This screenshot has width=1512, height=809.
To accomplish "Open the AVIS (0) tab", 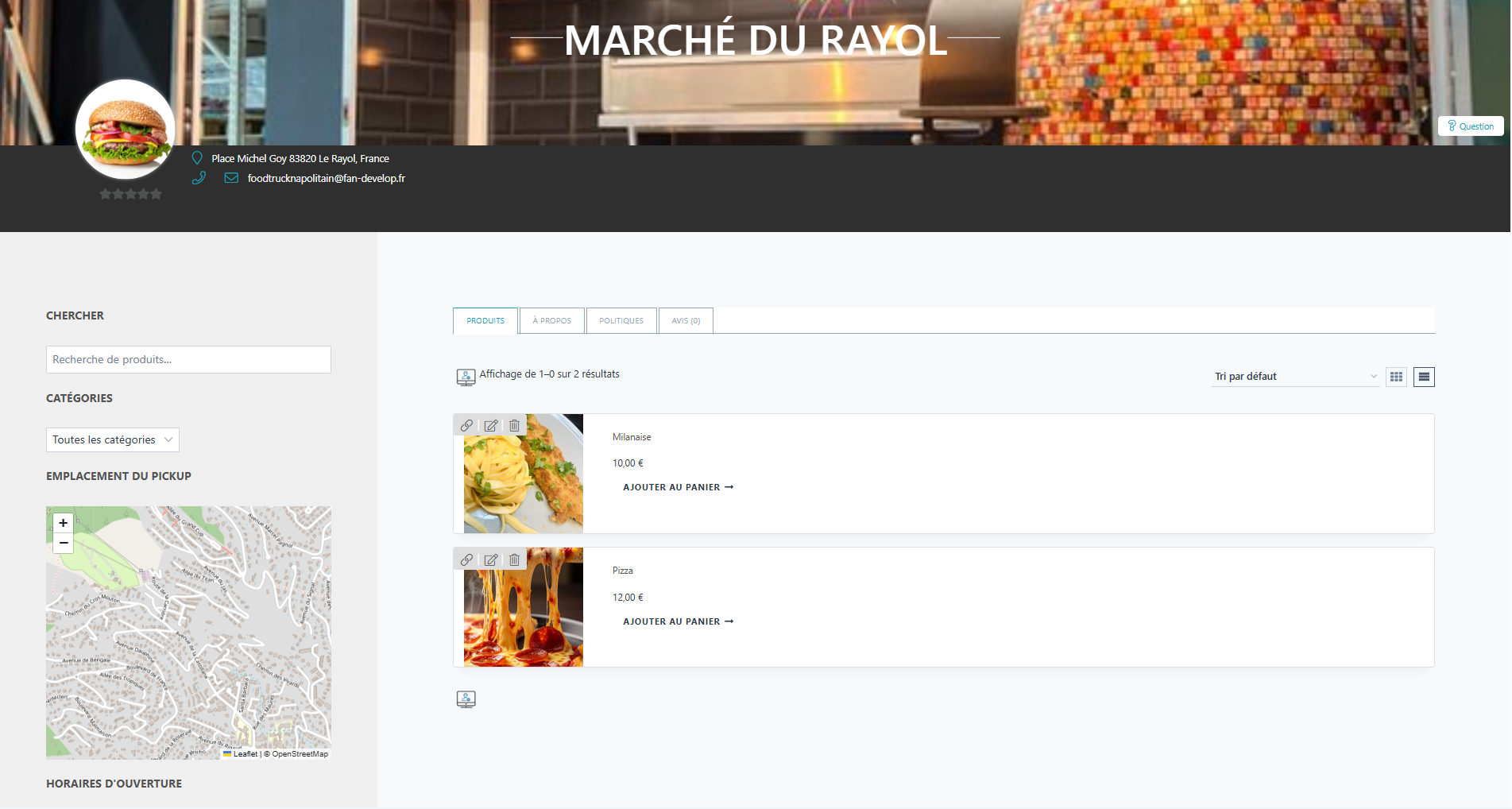I will pos(685,320).
